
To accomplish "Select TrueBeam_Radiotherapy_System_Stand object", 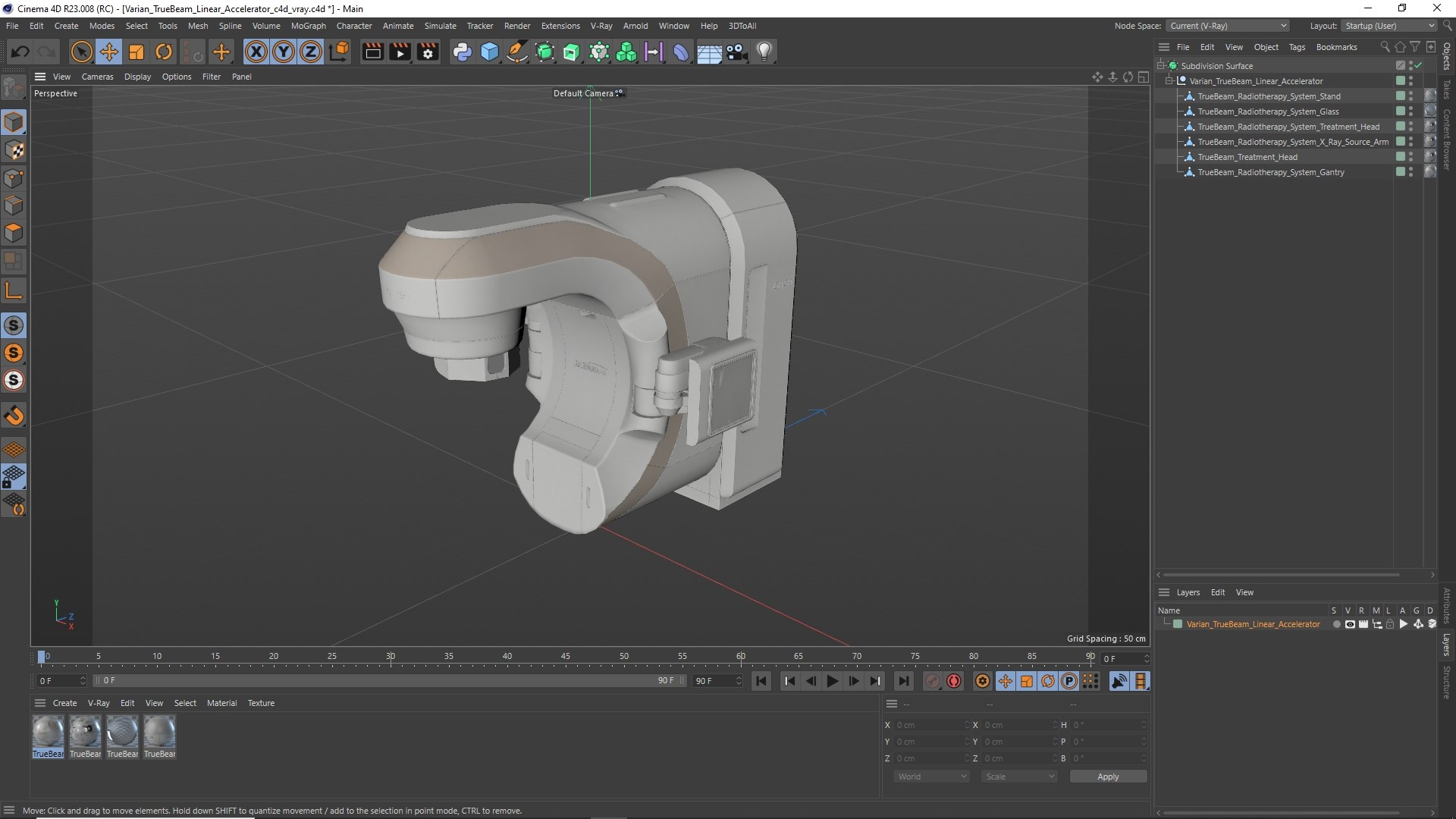I will [1269, 96].
